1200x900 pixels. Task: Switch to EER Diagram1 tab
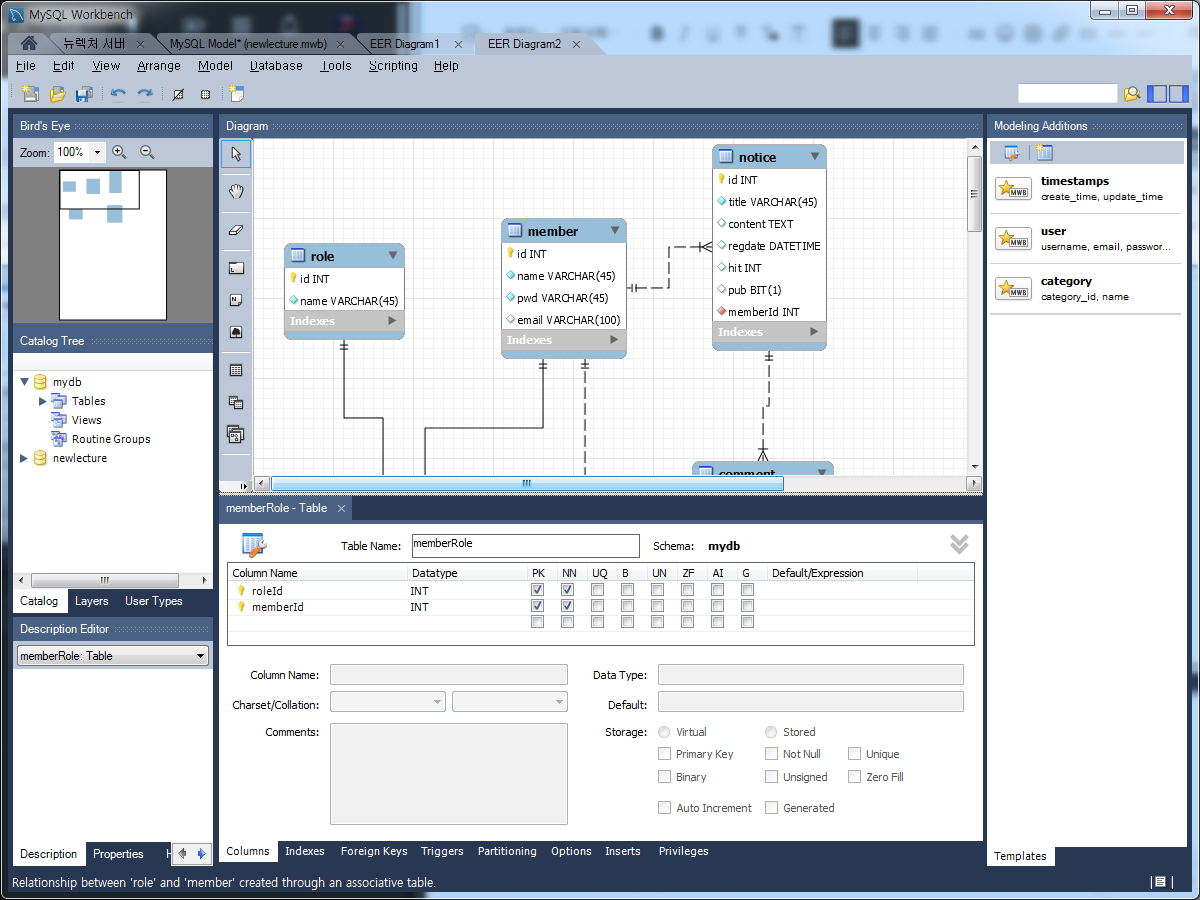pyautogui.click(x=404, y=44)
